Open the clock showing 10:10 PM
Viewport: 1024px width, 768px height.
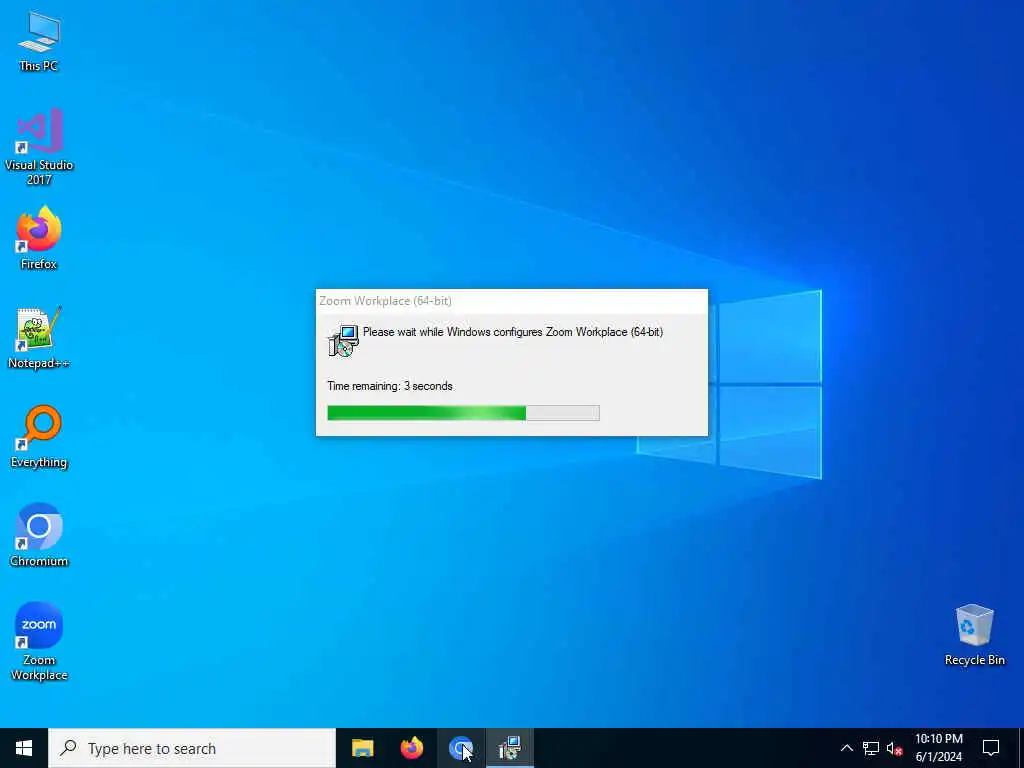click(938, 748)
